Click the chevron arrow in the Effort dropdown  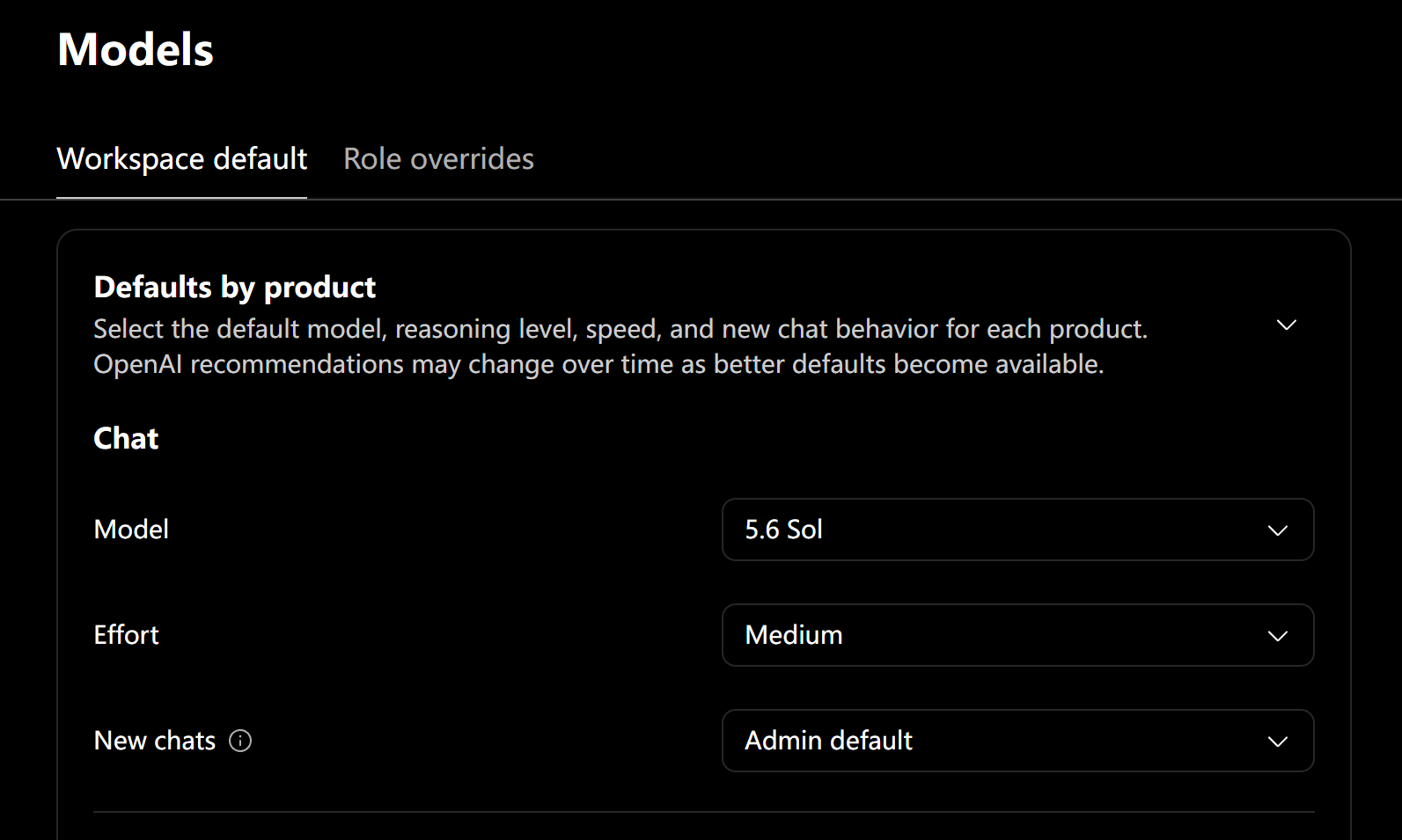tap(1278, 636)
